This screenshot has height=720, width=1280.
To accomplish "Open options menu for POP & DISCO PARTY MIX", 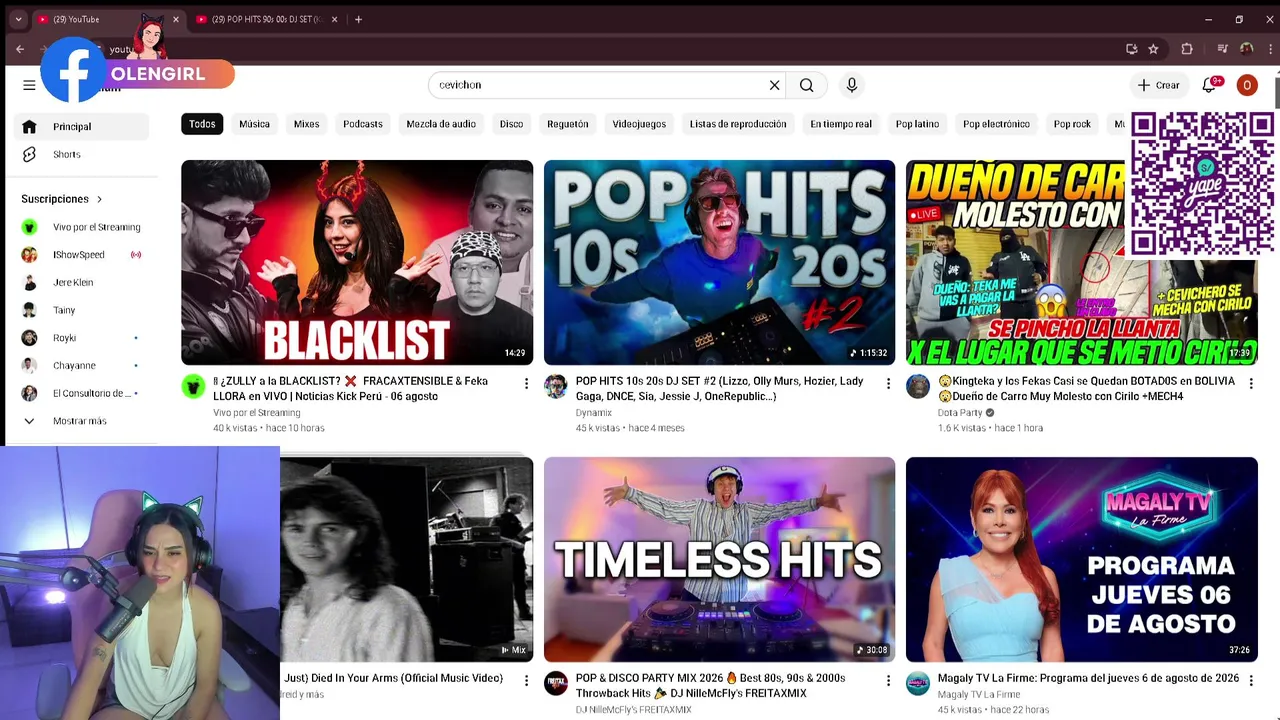I will click(888, 680).
